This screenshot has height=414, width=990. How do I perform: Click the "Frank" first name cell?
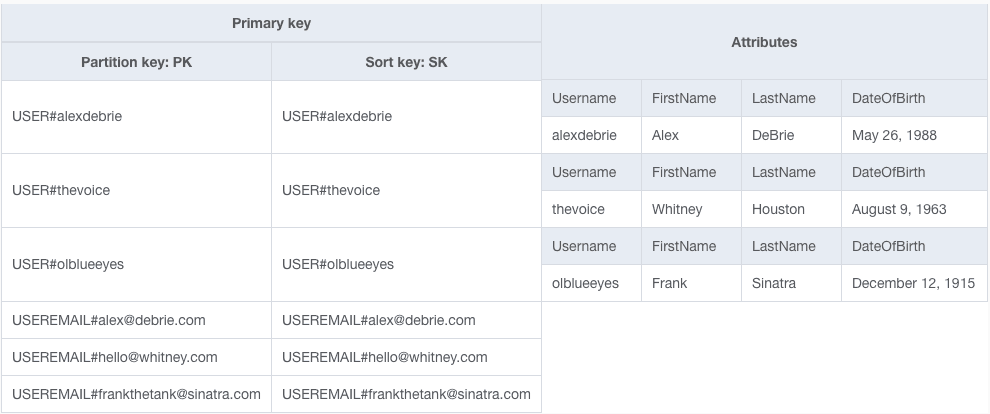click(x=669, y=283)
